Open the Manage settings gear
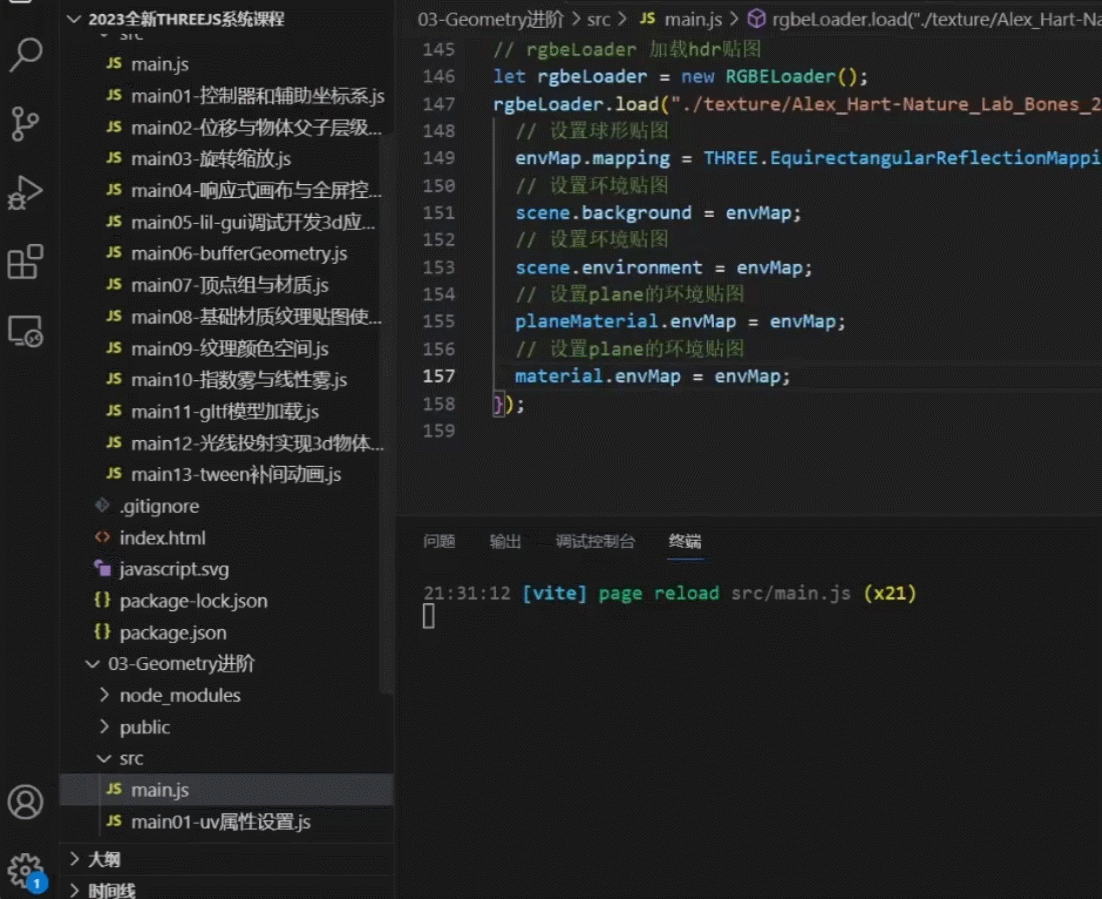 pos(26,868)
